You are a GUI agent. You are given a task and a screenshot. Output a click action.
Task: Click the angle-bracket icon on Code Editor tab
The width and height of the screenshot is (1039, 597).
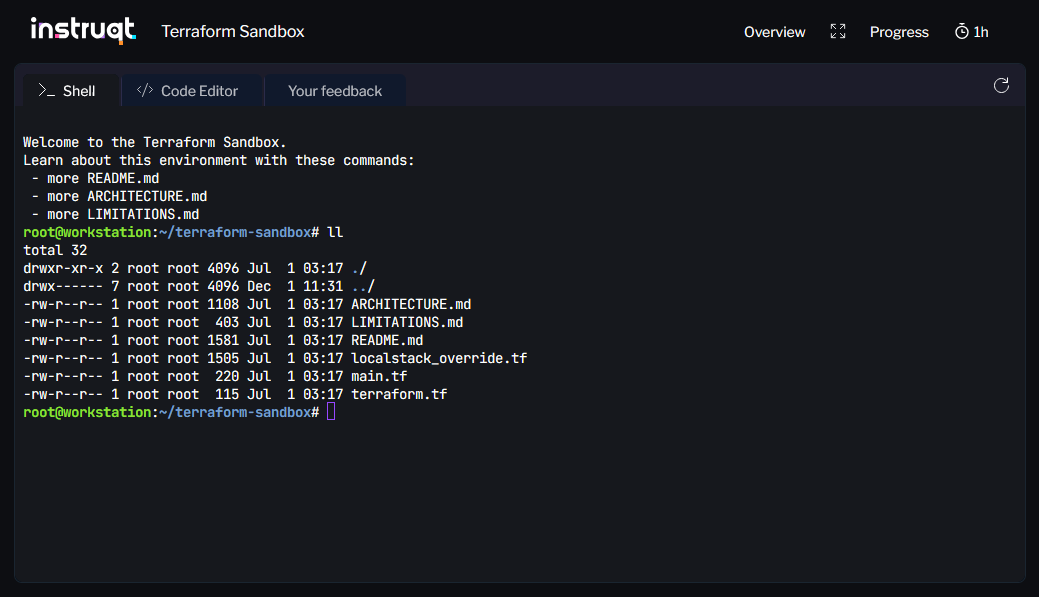point(145,91)
